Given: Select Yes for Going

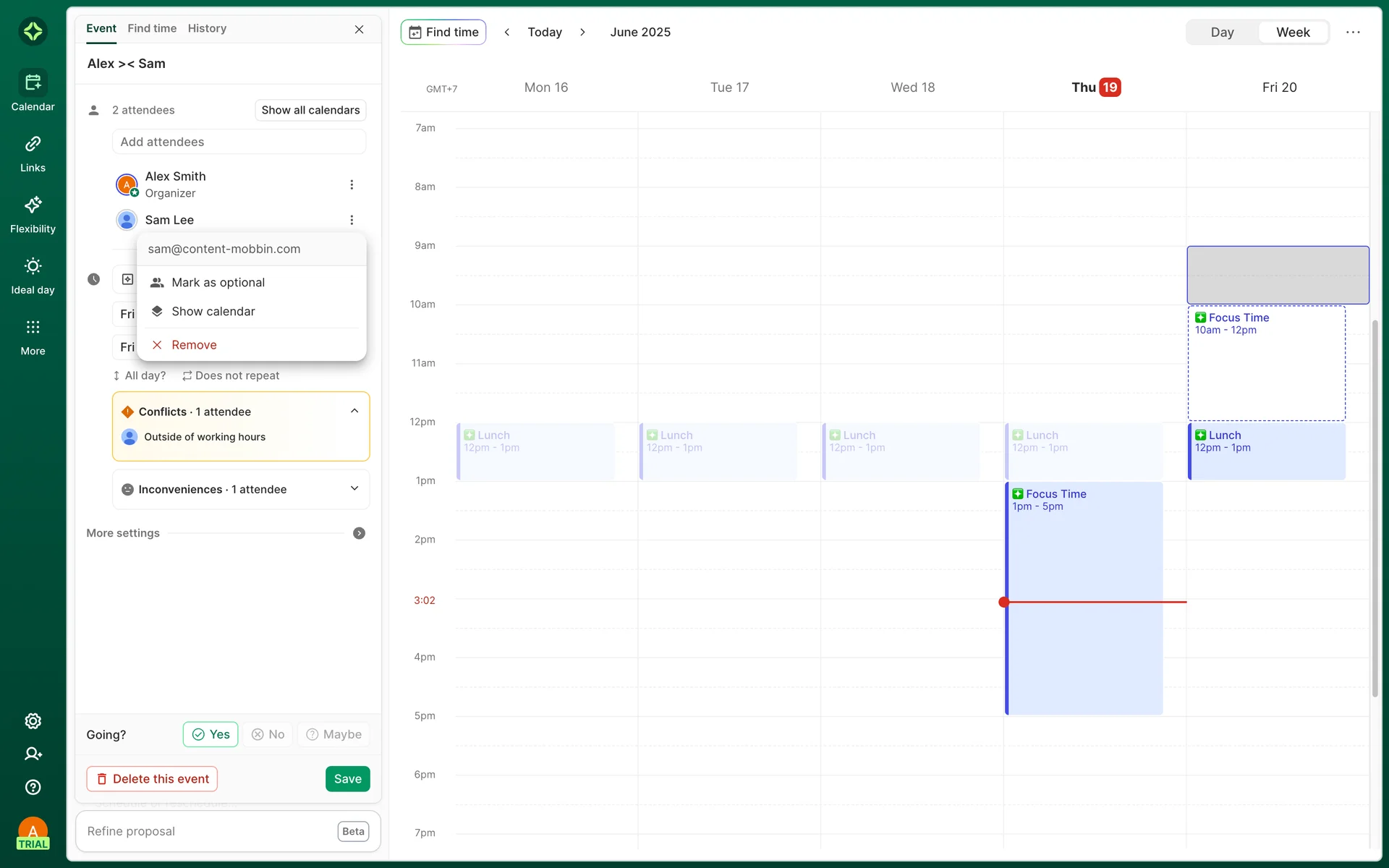Looking at the screenshot, I should click(x=211, y=734).
